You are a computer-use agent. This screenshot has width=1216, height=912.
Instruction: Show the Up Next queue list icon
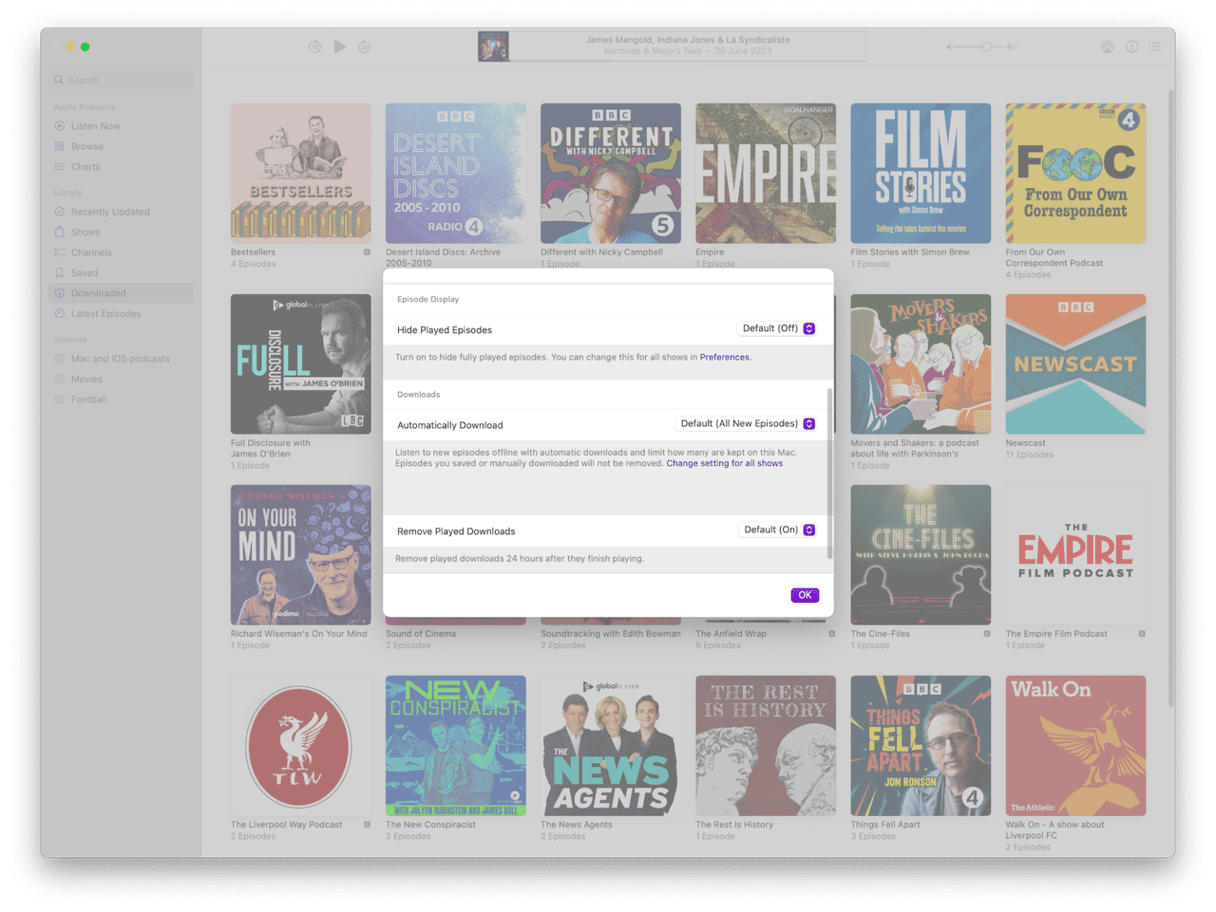tap(1155, 47)
